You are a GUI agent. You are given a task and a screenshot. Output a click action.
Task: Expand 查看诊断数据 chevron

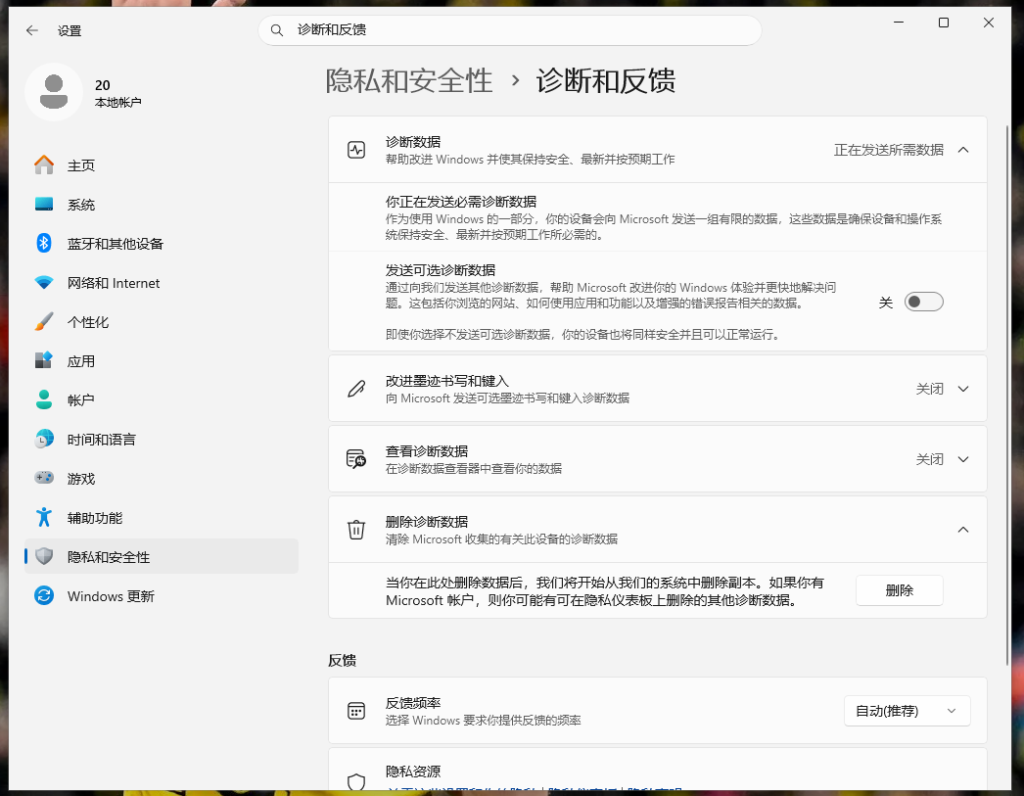tap(963, 459)
